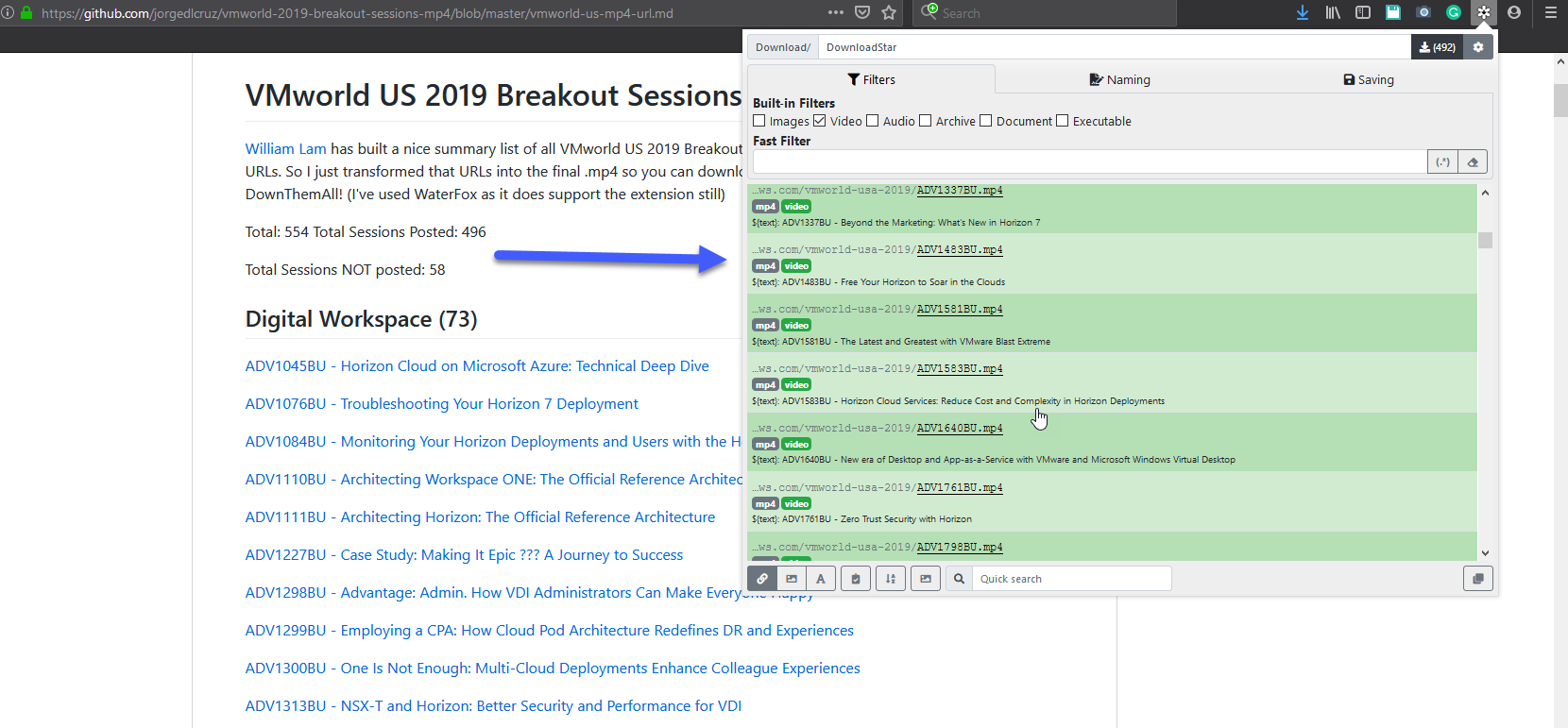Select the ADV1583BU.mp4 file link in results
Viewport: 1568px width, 728px height.
coord(960,368)
